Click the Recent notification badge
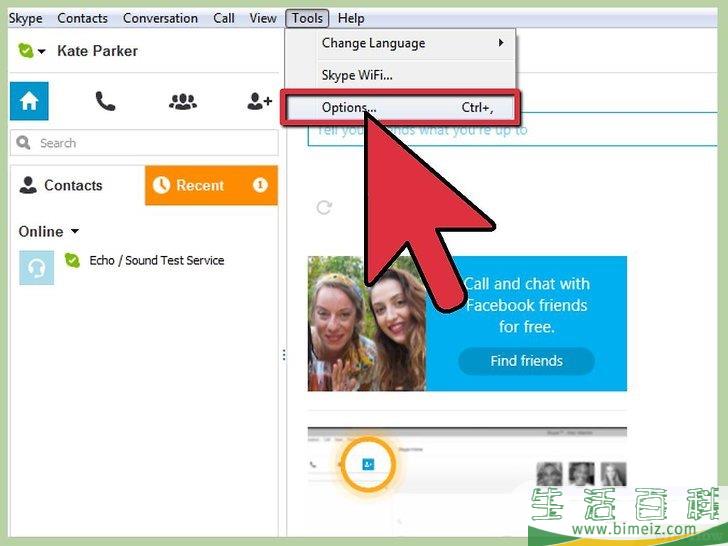 [x=260, y=185]
